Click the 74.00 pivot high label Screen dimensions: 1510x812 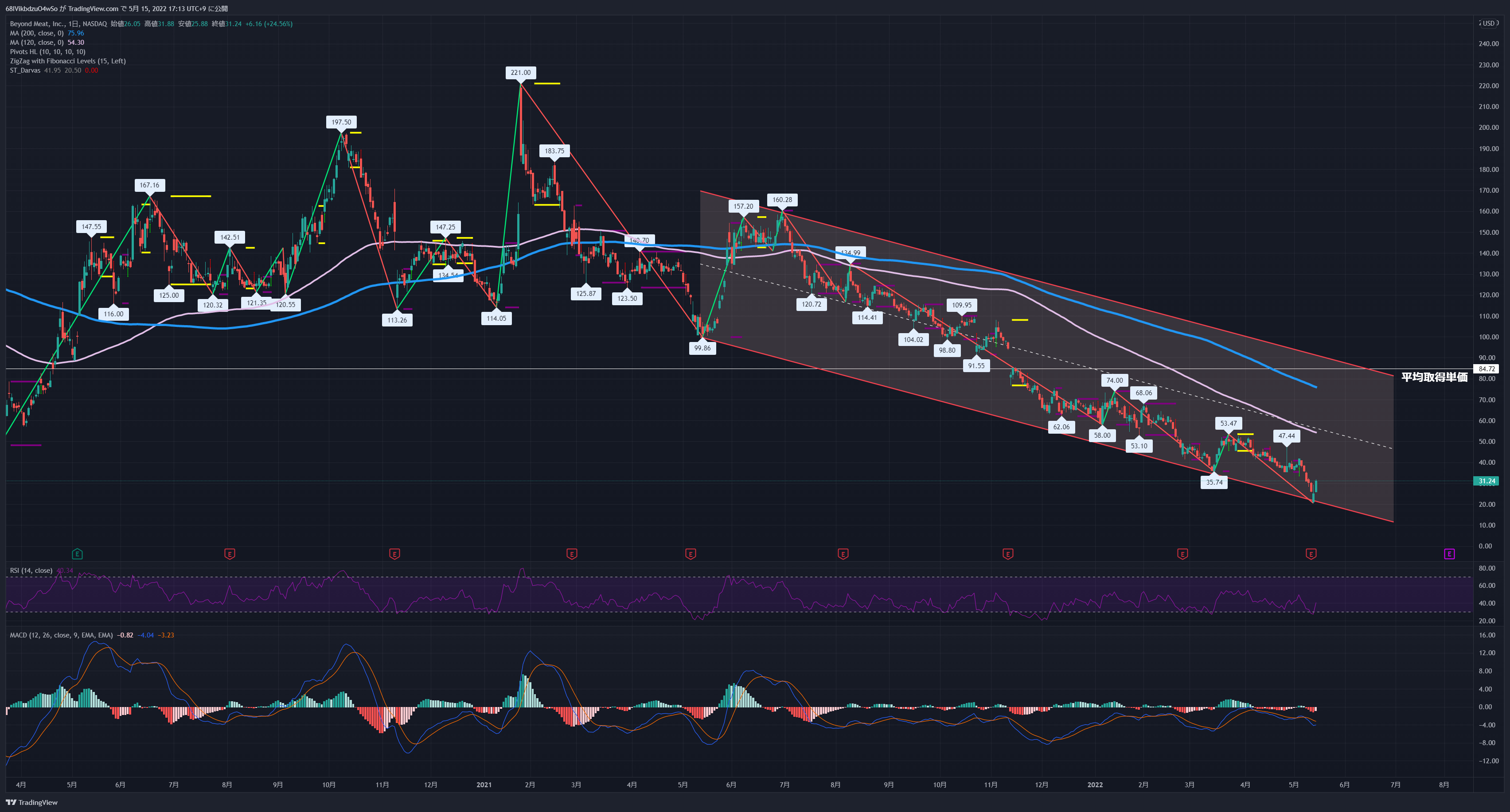1114,380
